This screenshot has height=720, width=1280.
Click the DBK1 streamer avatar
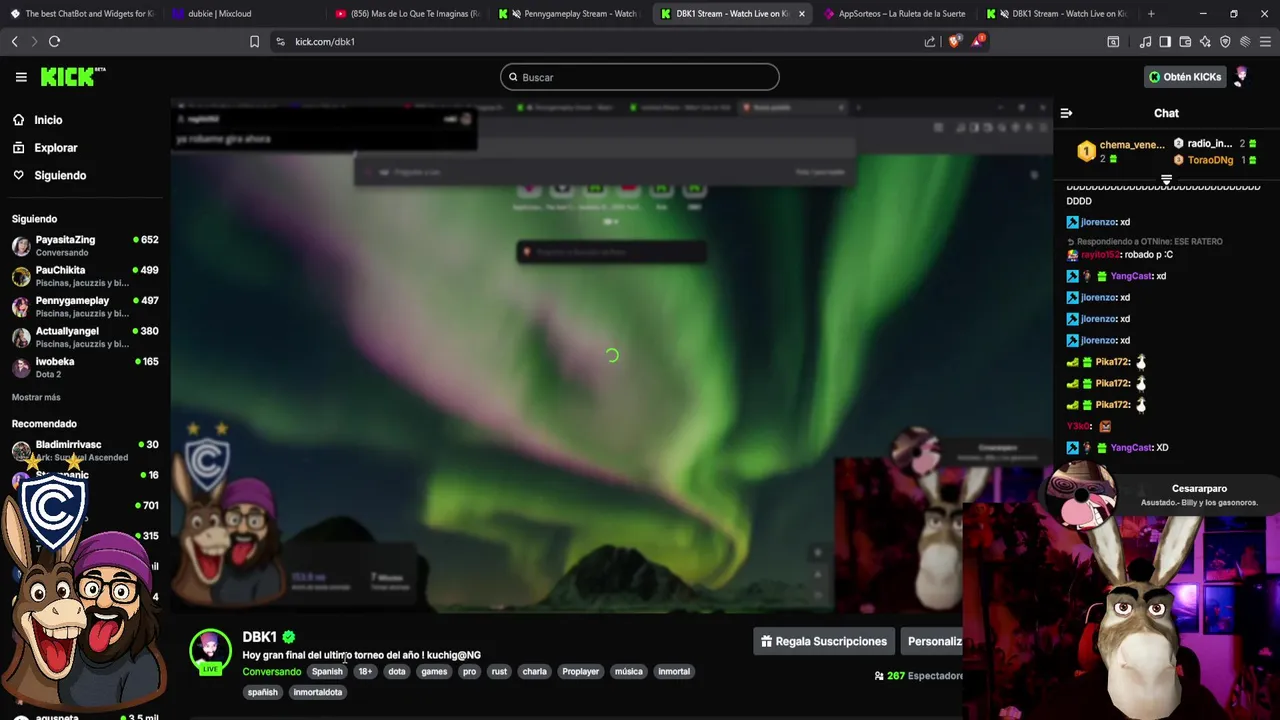pyautogui.click(x=210, y=650)
